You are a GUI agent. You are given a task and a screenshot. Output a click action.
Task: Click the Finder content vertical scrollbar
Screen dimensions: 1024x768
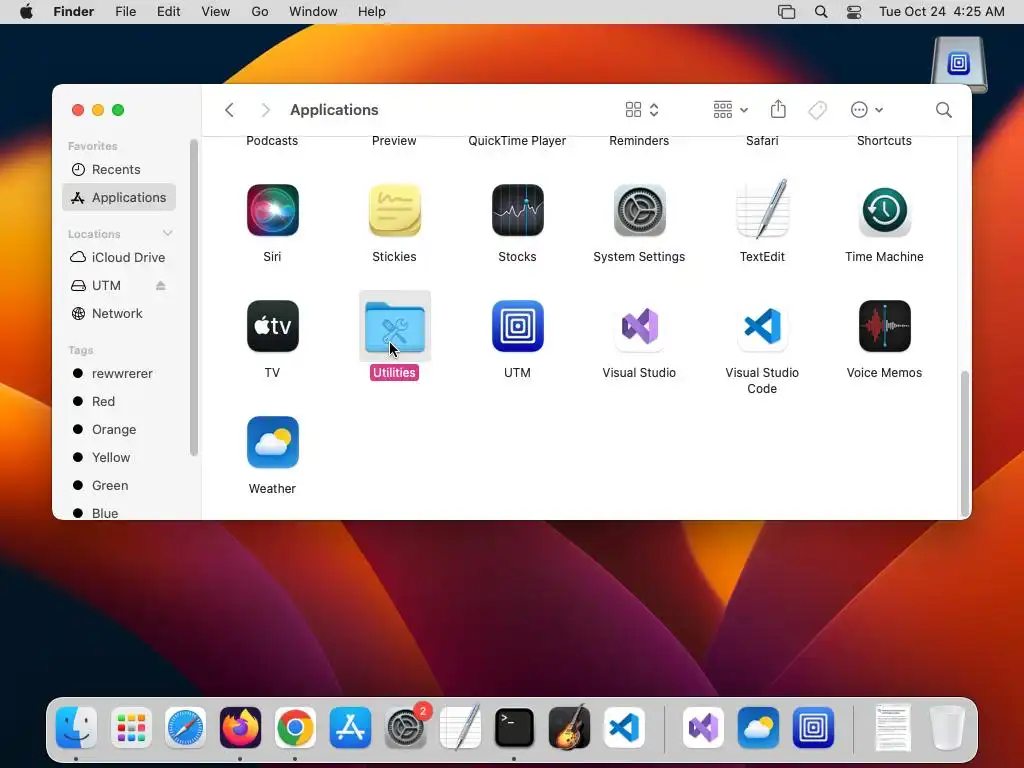(x=965, y=444)
